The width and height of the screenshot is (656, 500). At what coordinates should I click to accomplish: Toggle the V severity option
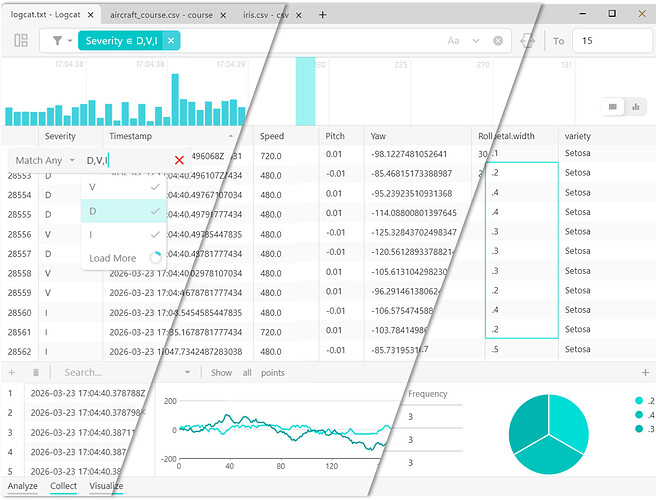[122, 187]
